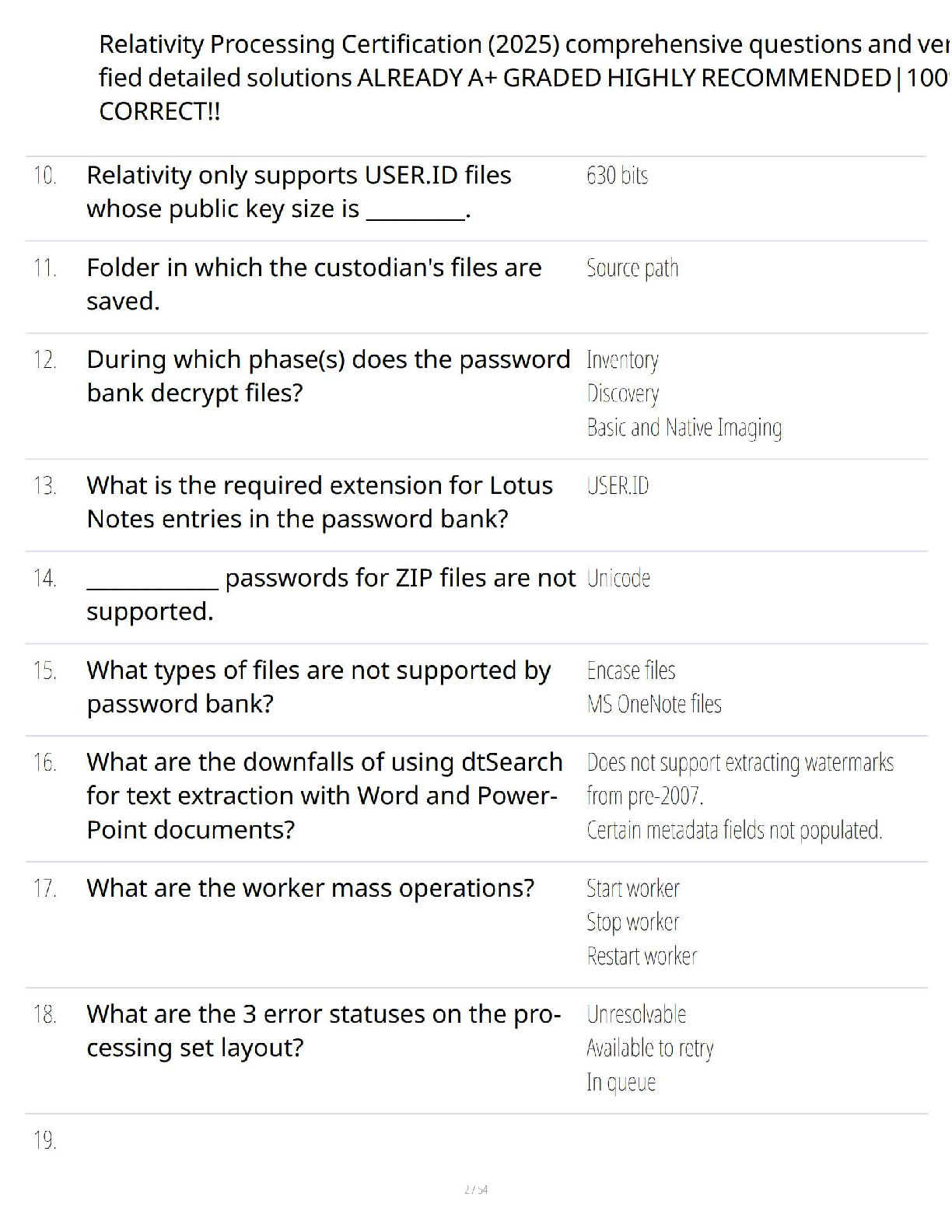Viewport: 952px width, 1232px height.
Task: Click the 'USER.ID' answer for question 13
Action: pyautogui.click(x=618, y=486)
